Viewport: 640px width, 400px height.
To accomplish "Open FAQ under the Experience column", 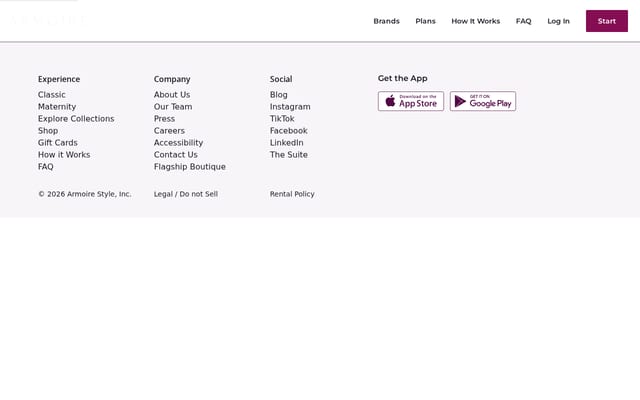I will 46,167.
